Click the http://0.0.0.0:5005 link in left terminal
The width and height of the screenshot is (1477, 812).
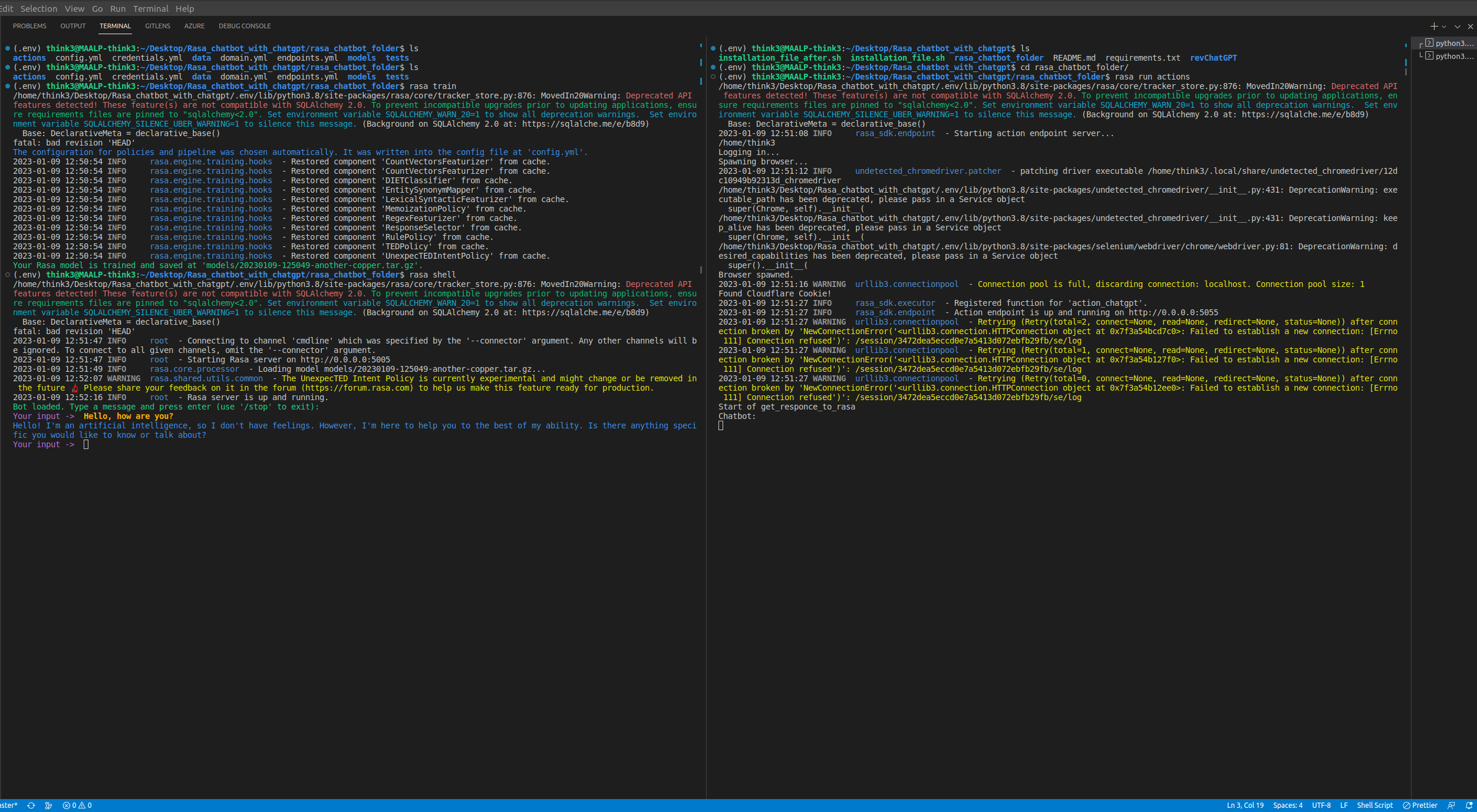click(345, 360)
